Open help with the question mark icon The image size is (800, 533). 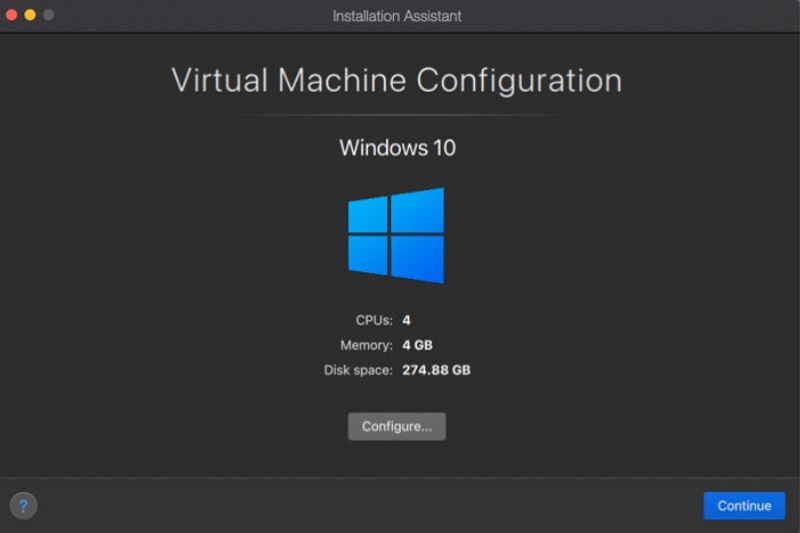[23, 505]
